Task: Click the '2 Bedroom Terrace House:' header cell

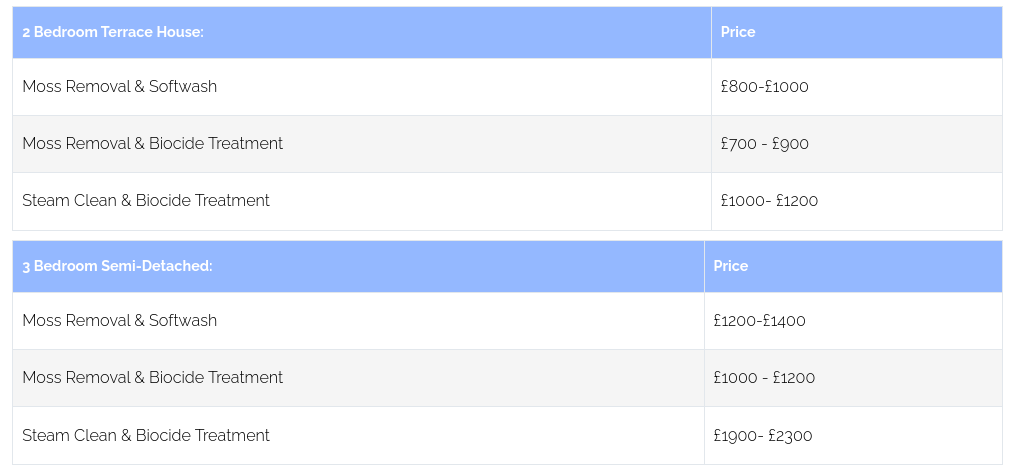Action: point(113,32)
